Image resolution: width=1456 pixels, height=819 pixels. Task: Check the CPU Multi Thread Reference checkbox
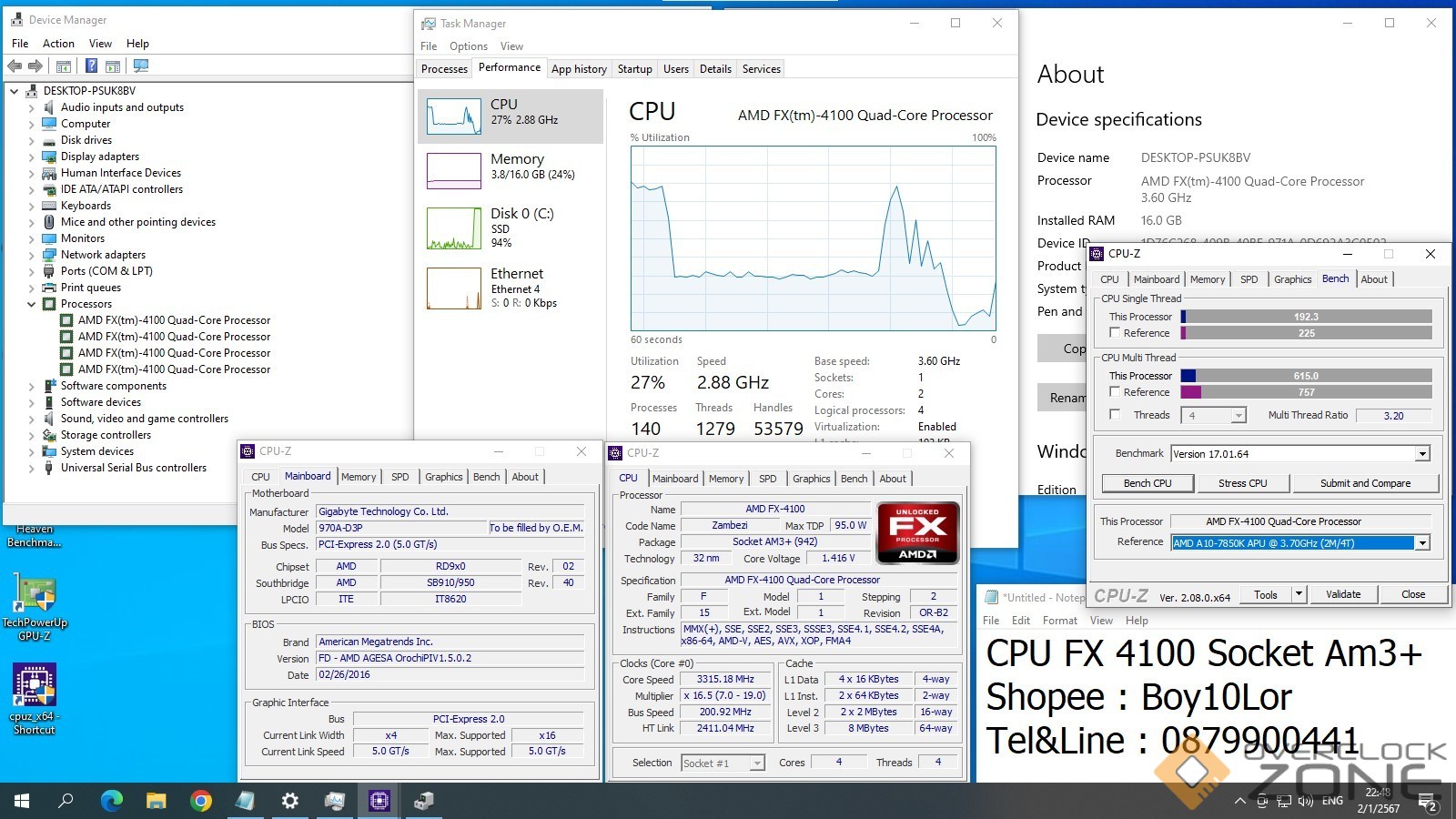[x=1115, y=392]
